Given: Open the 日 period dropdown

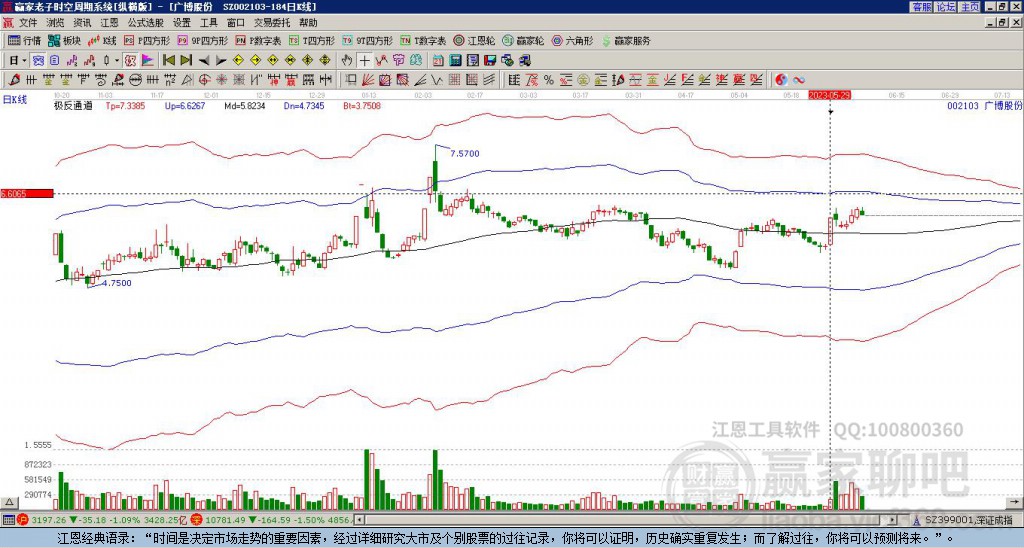Looking at the screenshot, I should coord(17,60).
